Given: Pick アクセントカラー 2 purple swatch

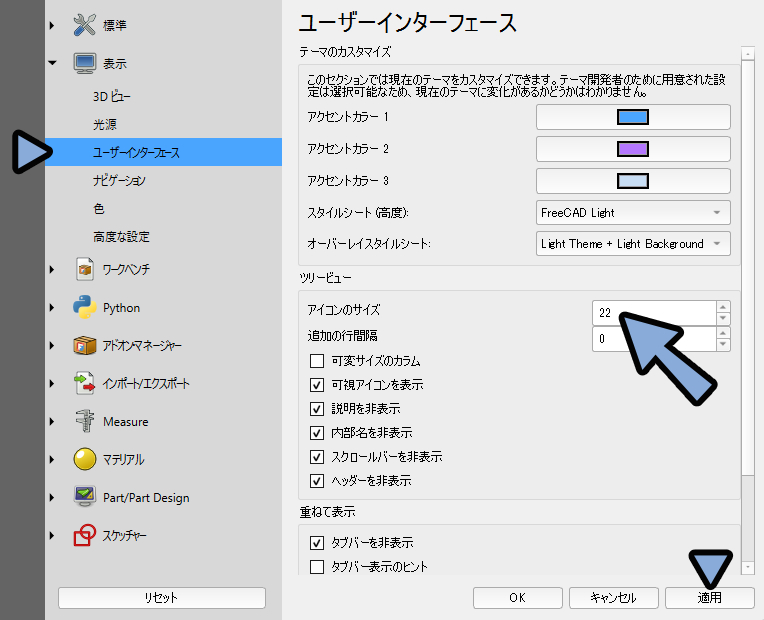Looking at the screenshot, I should tap(633, 149).
